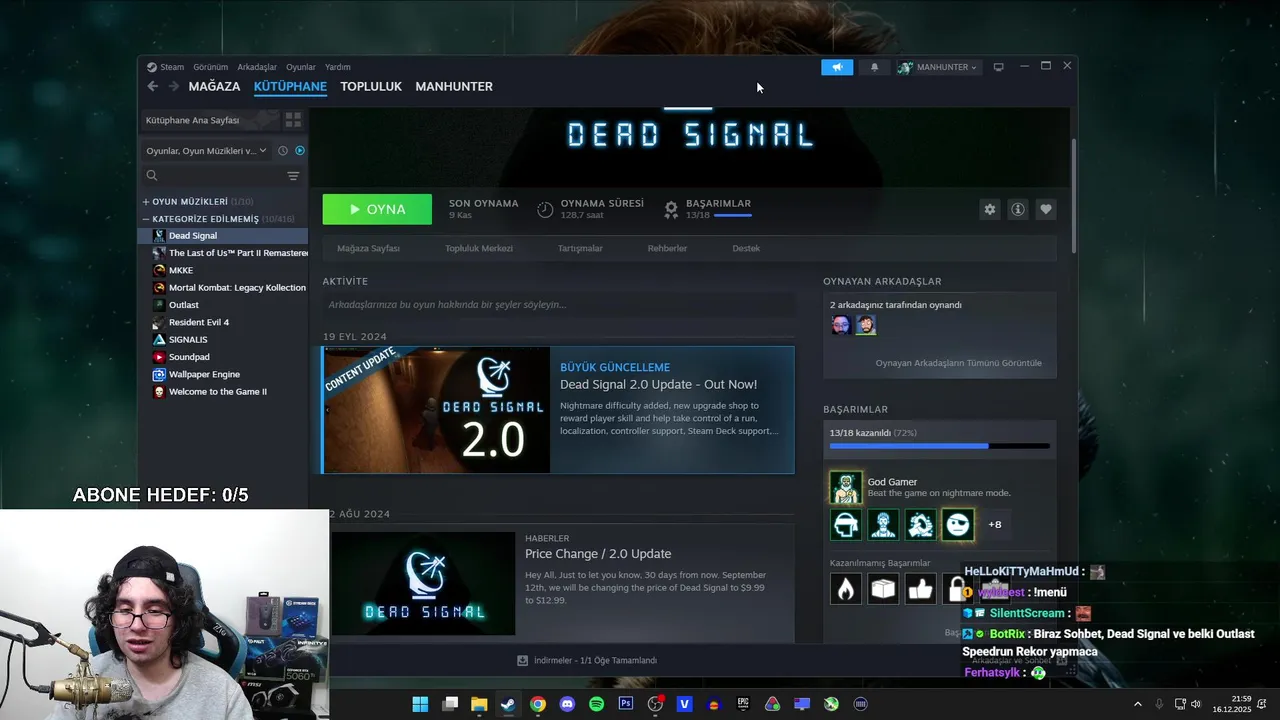Go back with navigation arrow
This screenshot has height=720, width=1280.
(x=152, y=86)
